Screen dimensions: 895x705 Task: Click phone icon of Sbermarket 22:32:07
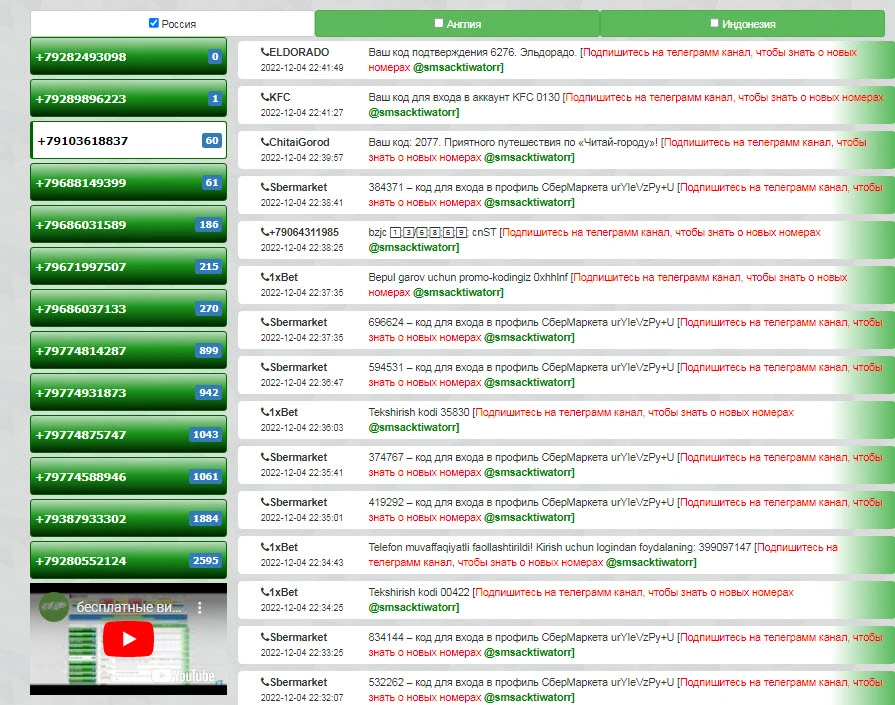pyautogui.click(x=265, y=682)
